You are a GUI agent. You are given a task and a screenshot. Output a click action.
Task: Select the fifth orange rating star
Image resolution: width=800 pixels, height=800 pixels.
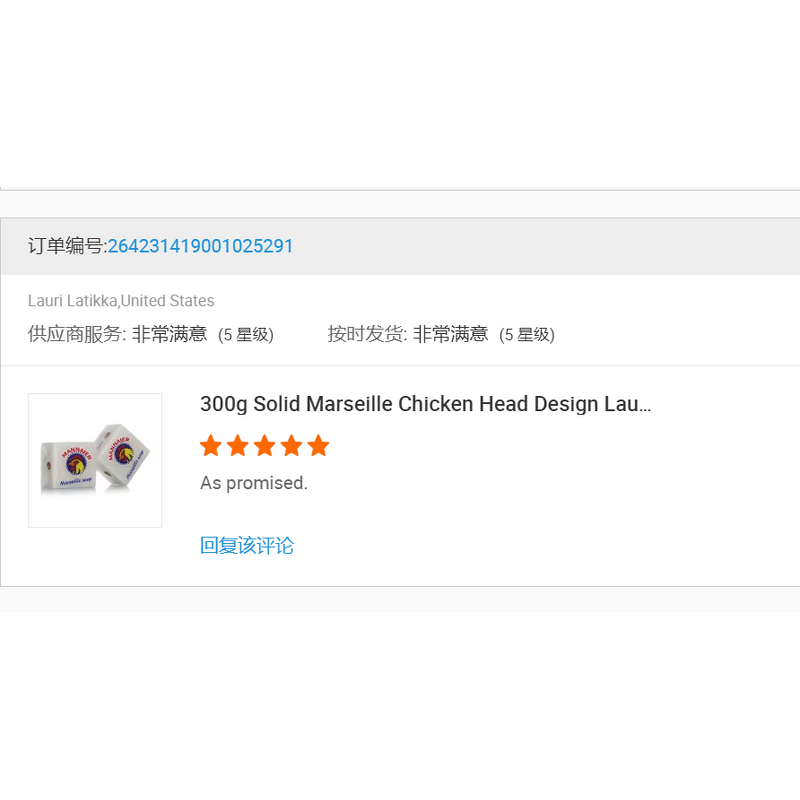[318, 445]
